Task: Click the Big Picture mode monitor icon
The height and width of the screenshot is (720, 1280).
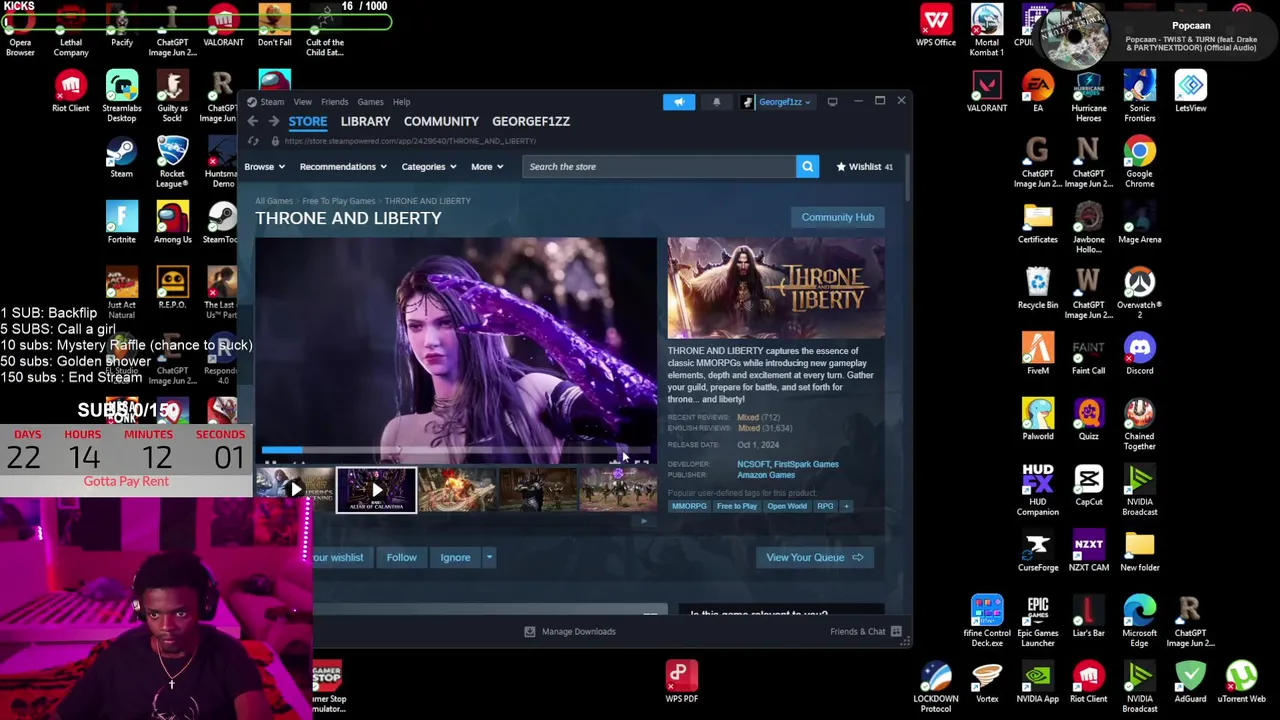Action: point(832,101)
